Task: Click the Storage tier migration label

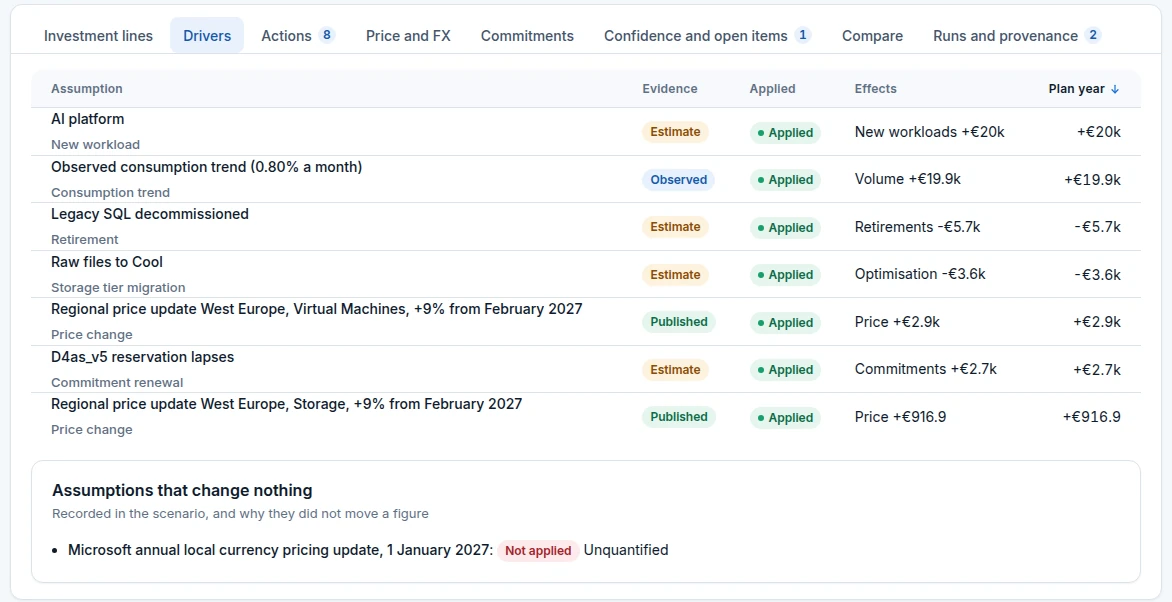Action: tap(118, 287)
